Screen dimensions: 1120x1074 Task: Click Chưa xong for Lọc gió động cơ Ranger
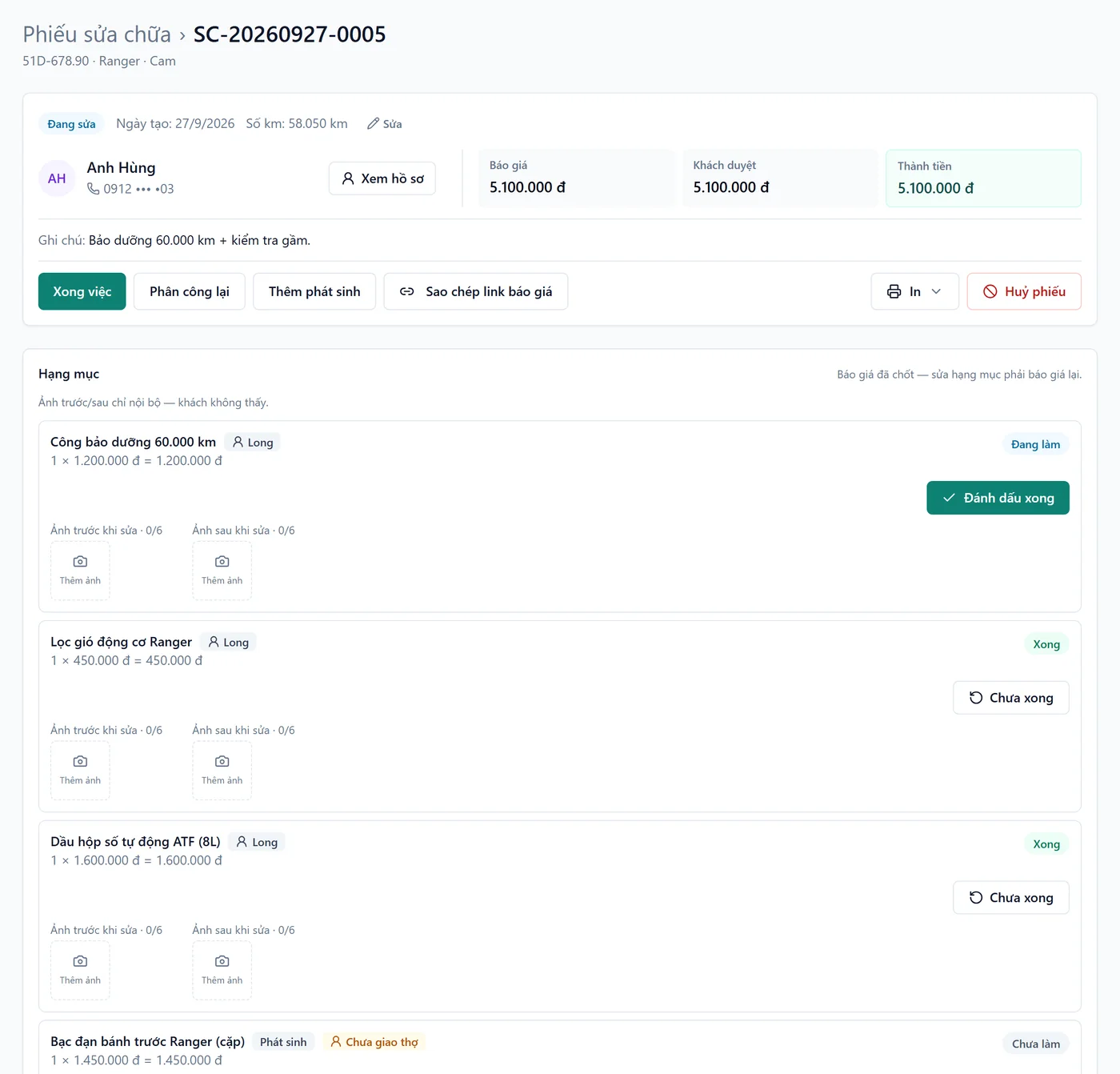click(1011, 698)
